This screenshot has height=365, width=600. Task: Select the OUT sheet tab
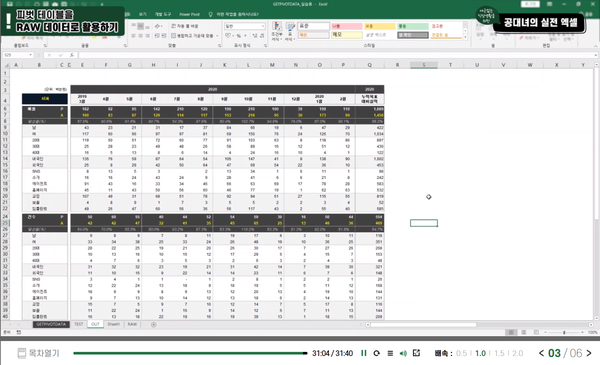[95, 324]
